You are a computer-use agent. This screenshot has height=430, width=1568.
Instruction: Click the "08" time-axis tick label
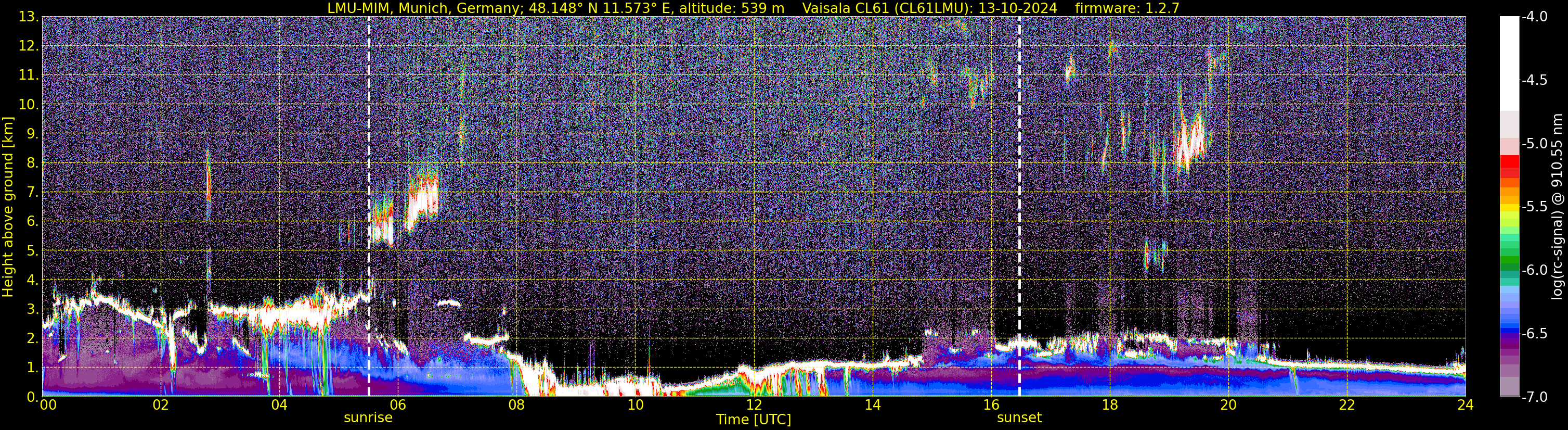[x=516, y=405]
